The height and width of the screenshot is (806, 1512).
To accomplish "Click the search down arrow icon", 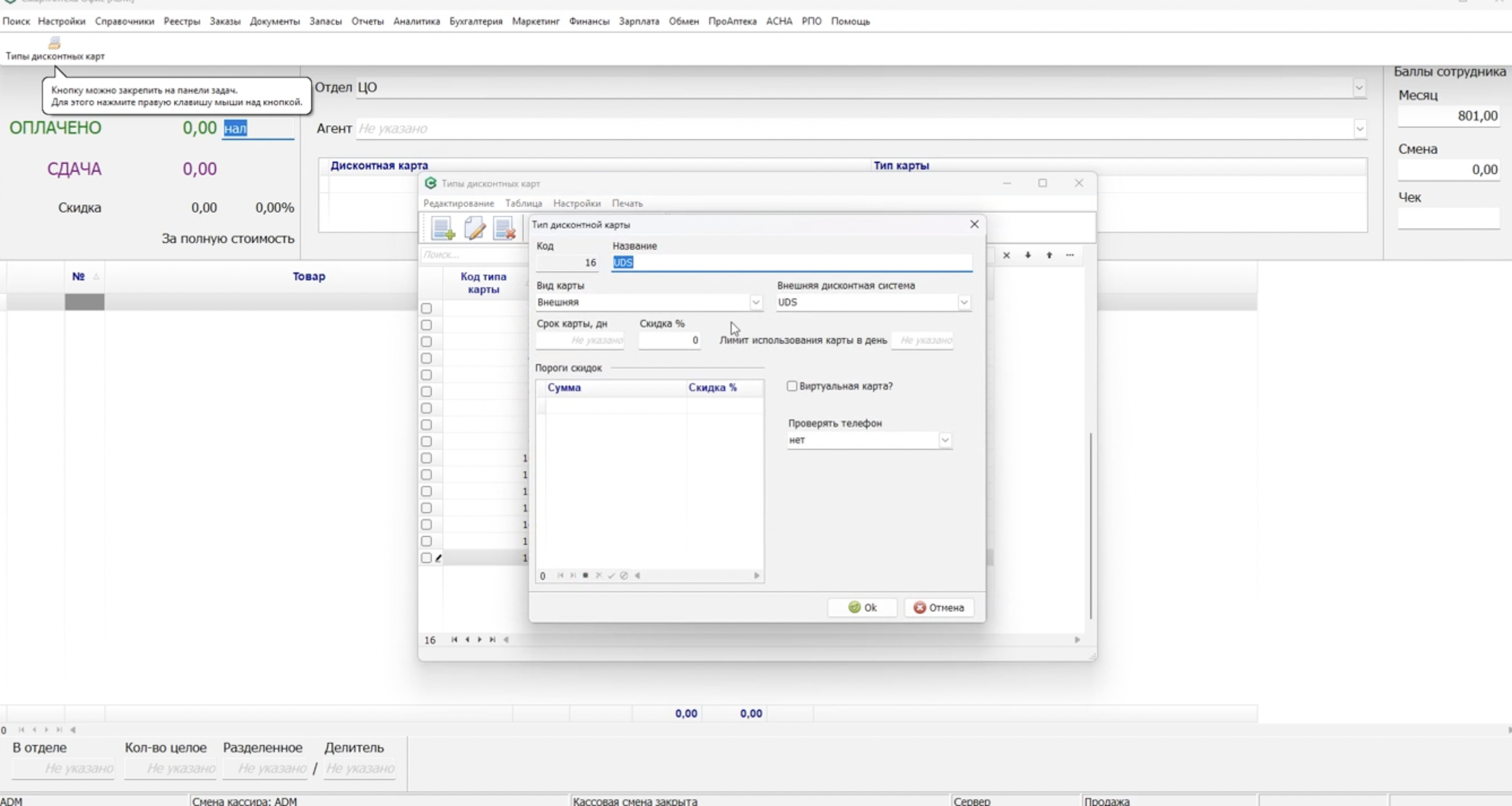I will 1028,255.
